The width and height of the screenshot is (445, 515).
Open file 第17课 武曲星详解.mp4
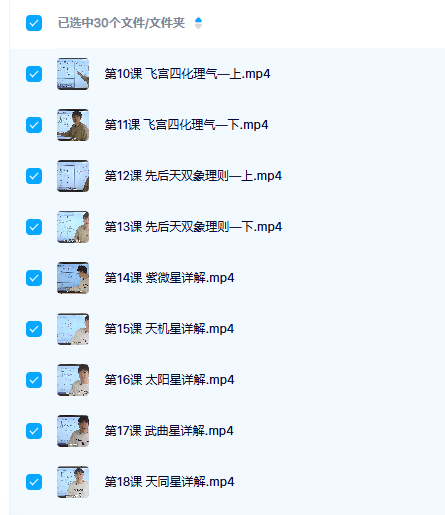click(169, 431)
